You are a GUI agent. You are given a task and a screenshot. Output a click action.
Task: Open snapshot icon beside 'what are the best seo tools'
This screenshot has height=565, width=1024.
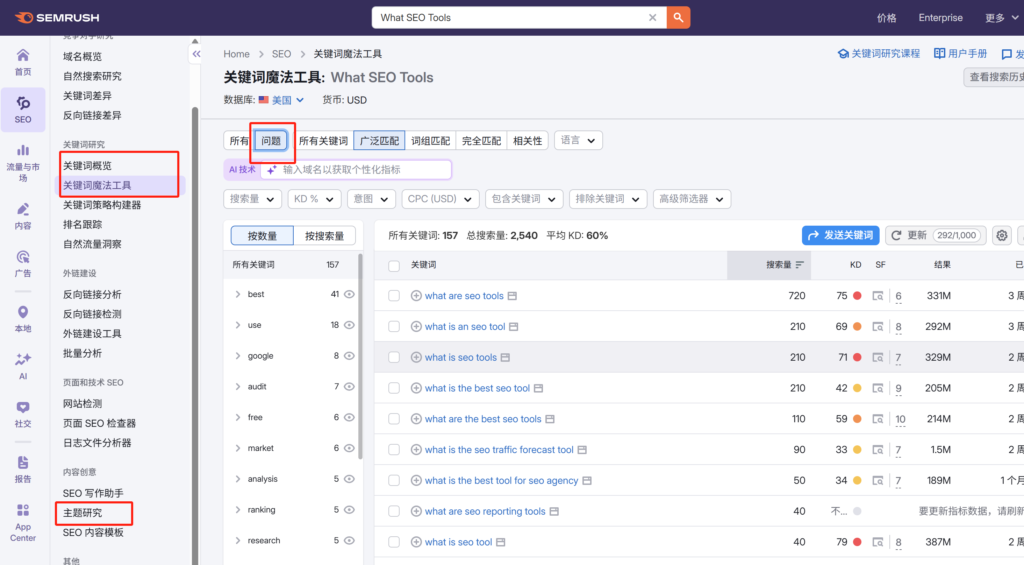(550, 419)
